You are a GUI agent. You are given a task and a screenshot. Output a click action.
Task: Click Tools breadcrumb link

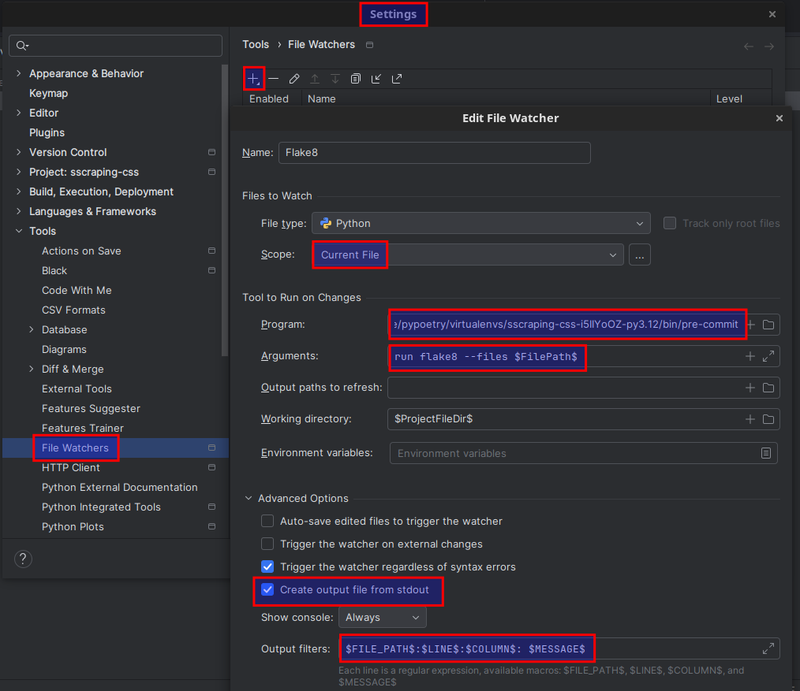(256, 44)
